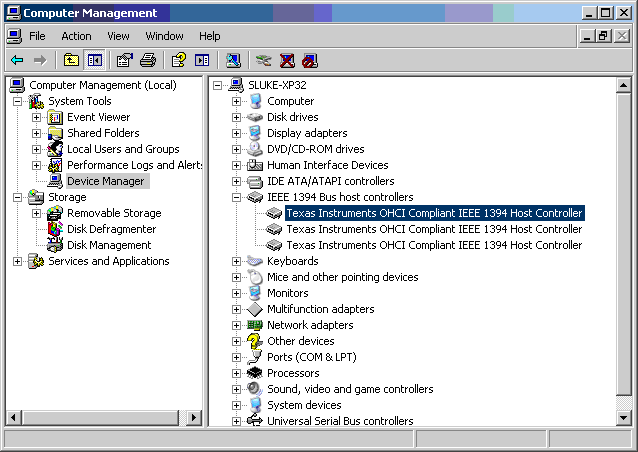This screenshot has height=452, width=638.
Task: Click the Disable device toolbar icon
Action: coord(310,60)
